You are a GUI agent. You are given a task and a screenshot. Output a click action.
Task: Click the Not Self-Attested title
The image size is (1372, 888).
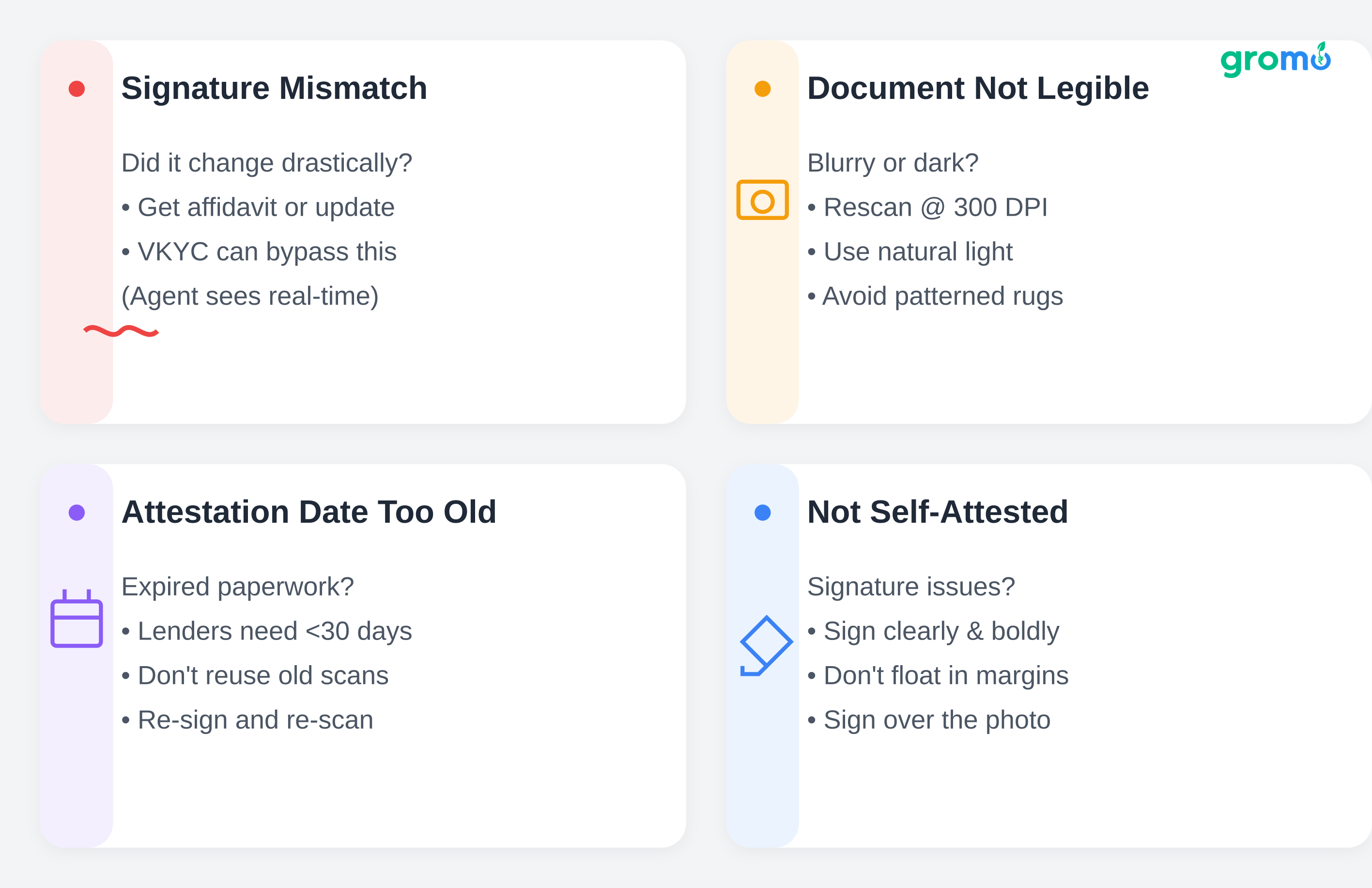(x=937, y=512)
